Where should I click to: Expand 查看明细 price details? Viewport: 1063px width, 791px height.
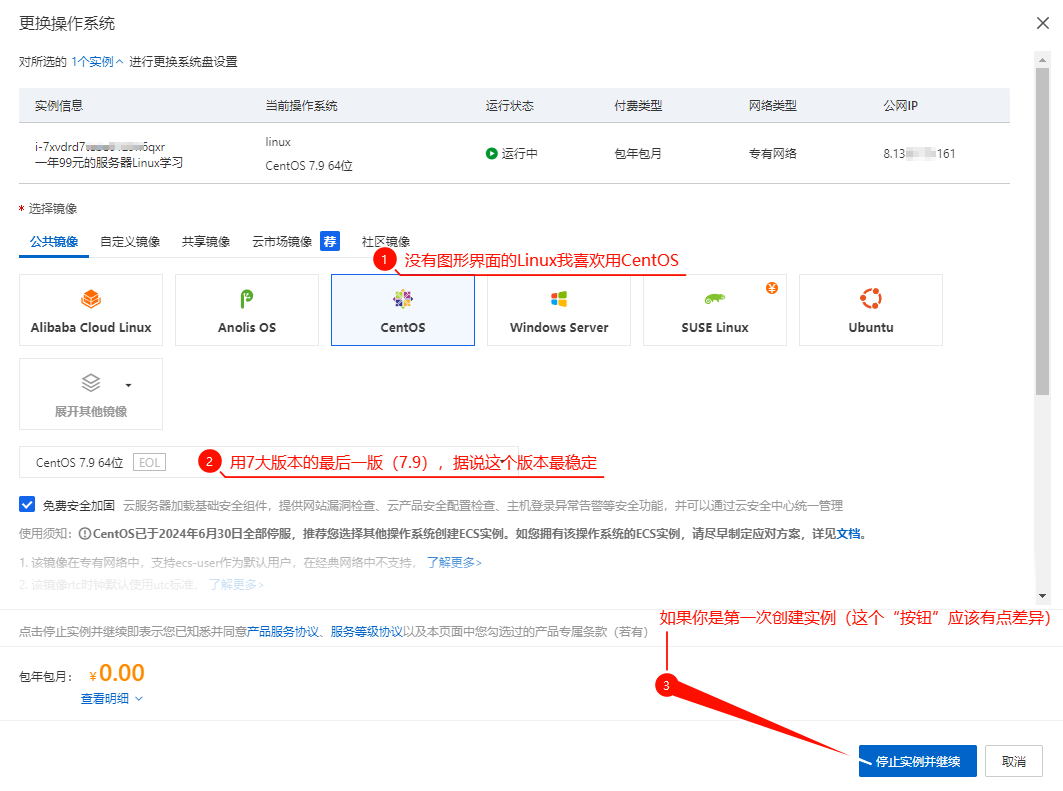(x=112, y=698)
